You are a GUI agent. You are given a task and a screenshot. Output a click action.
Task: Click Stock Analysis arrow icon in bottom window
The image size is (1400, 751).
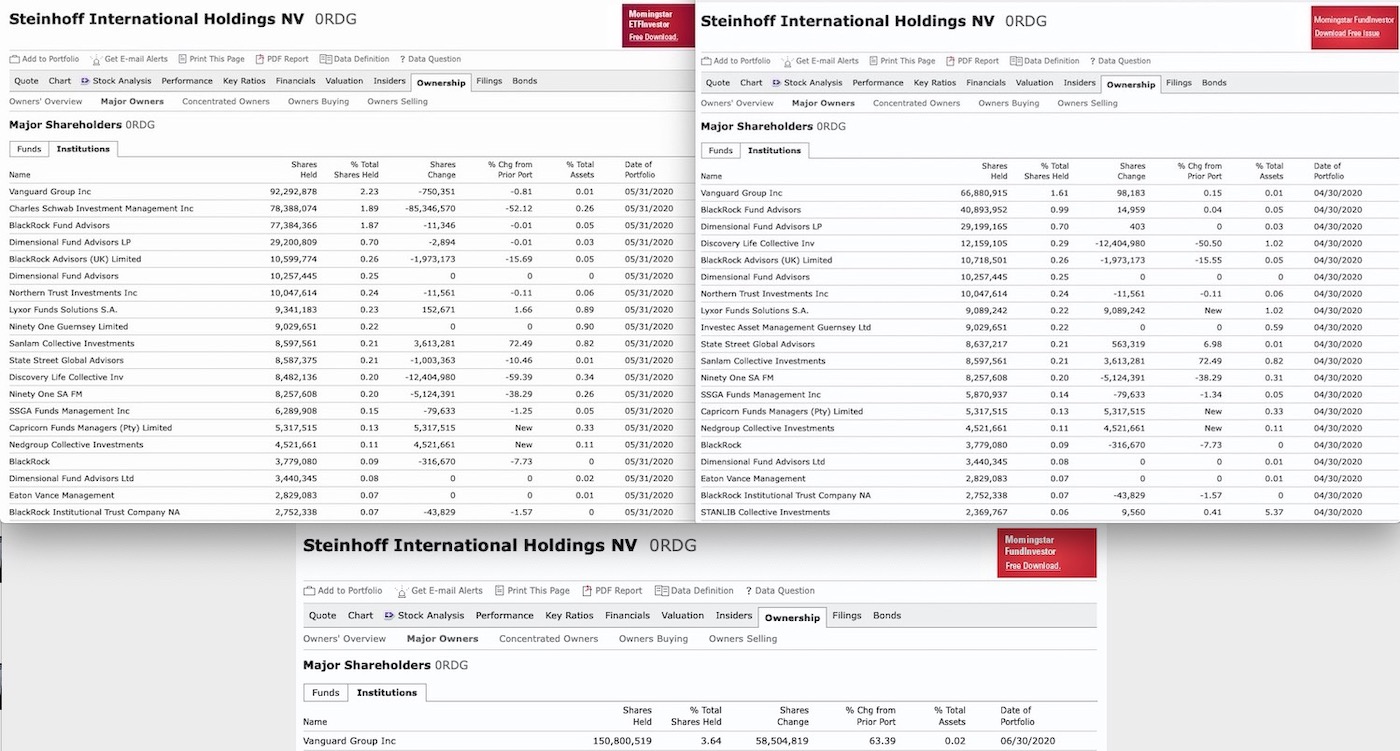pyautogui.click(x=389, y=616)
